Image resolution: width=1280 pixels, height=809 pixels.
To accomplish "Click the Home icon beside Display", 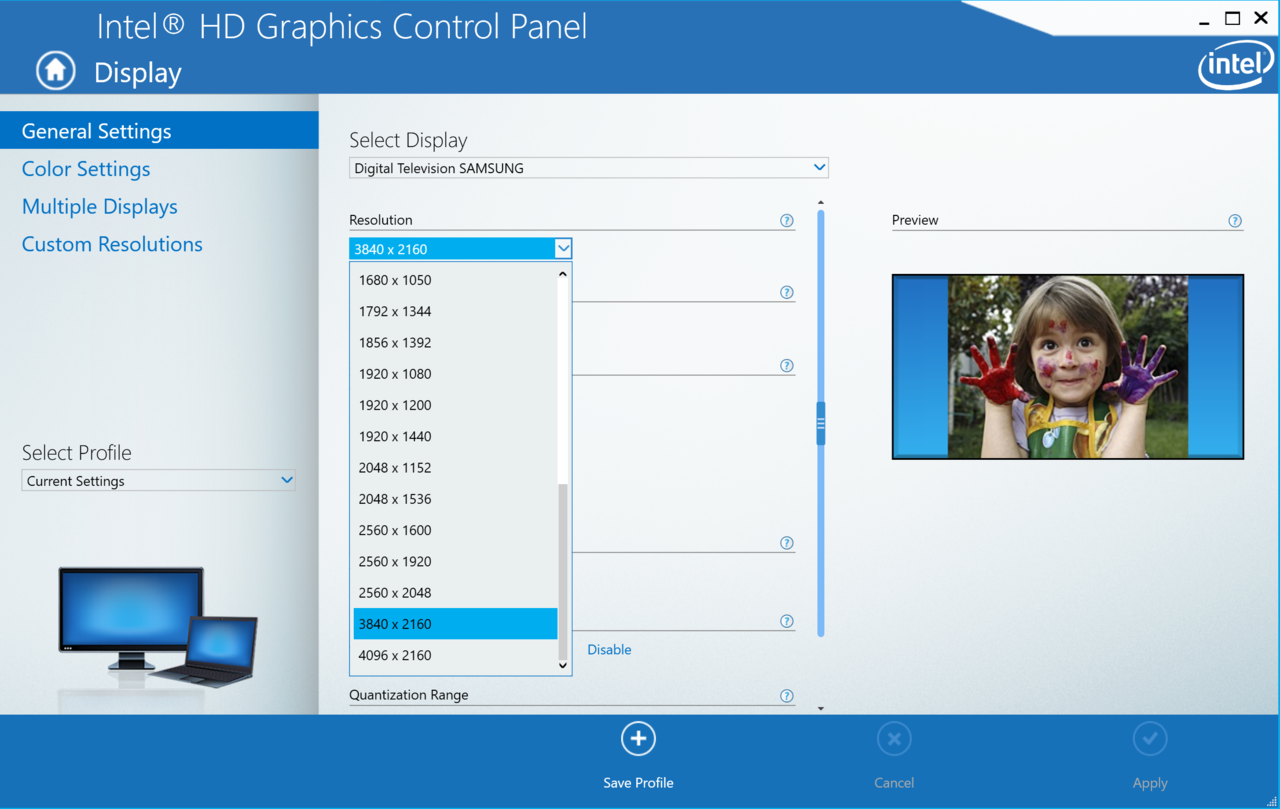I will pos(56,70).
